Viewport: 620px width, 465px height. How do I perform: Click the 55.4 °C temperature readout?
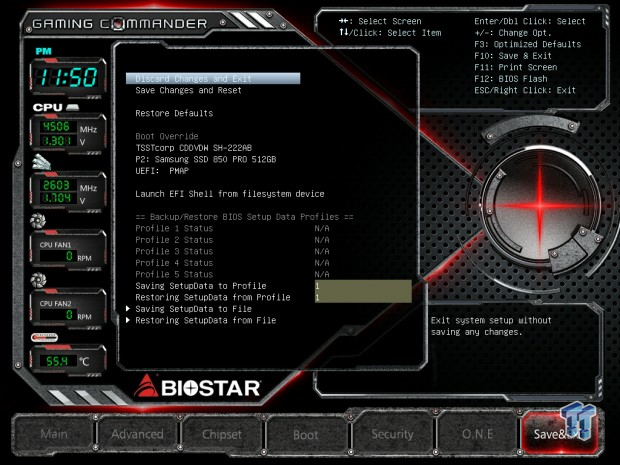coord(68,361)
